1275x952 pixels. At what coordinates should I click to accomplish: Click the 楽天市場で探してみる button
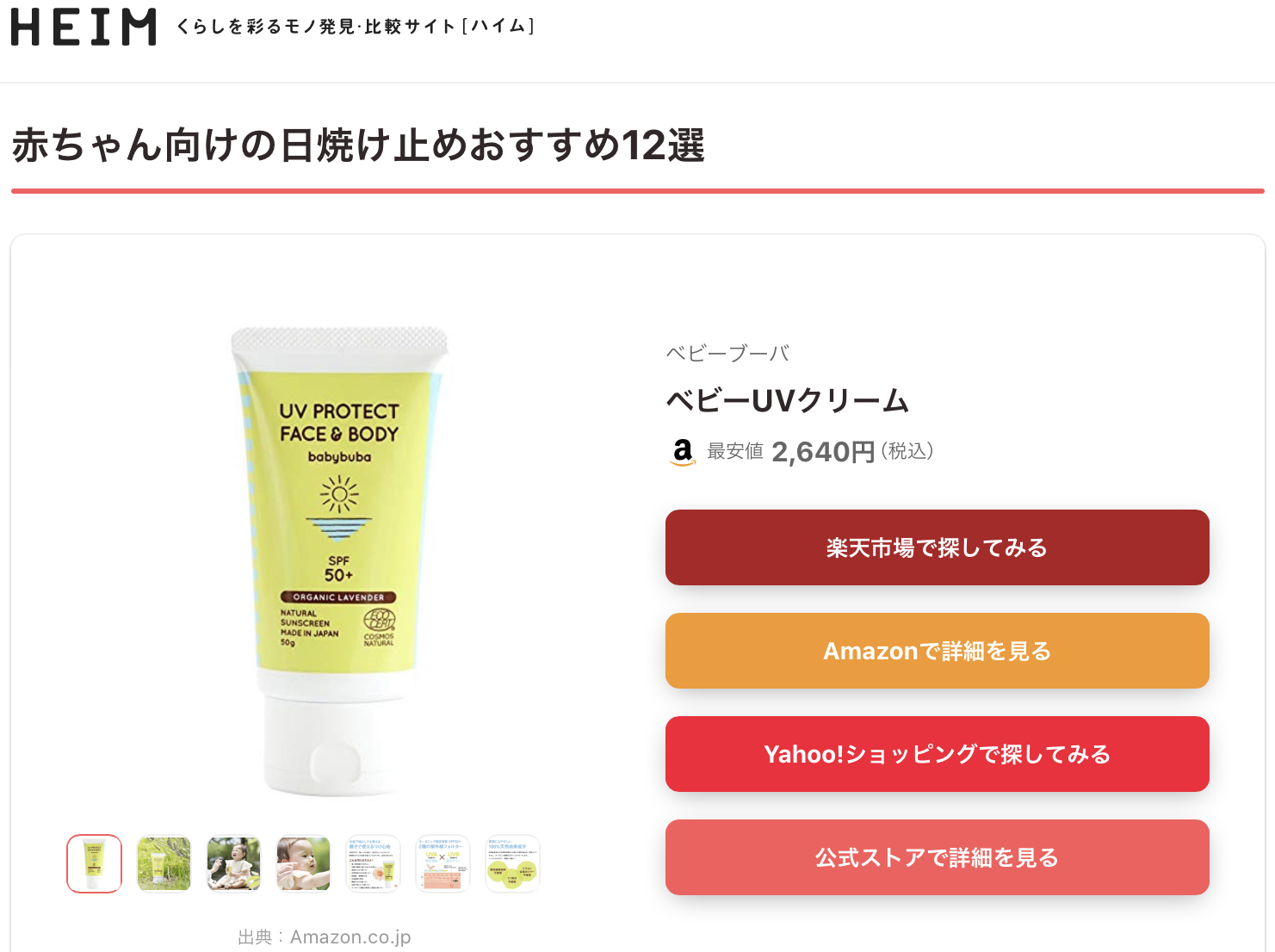click(937, 547)
